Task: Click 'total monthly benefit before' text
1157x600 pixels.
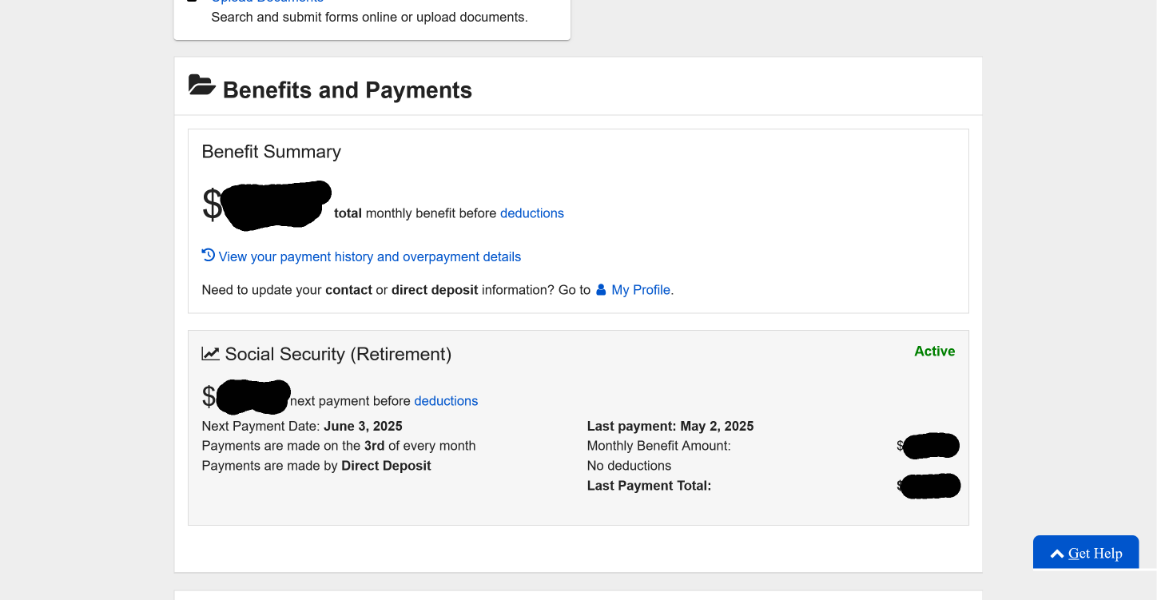Action: [415, 213]
